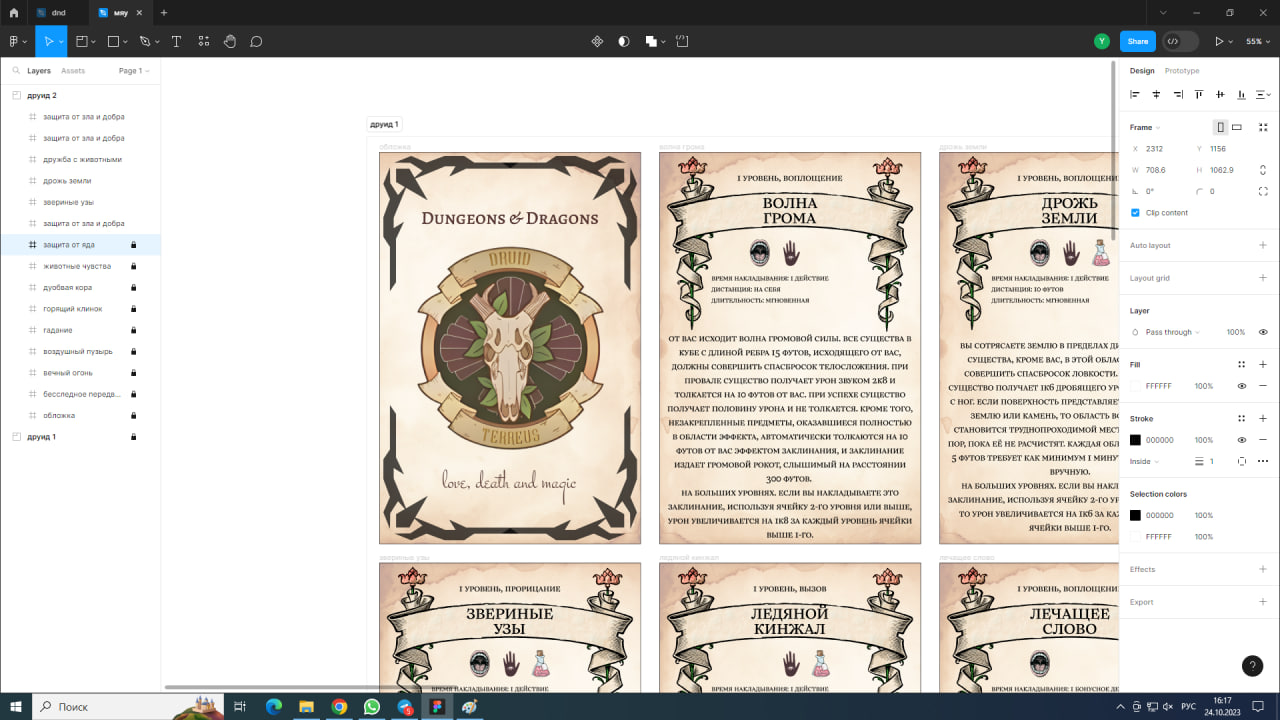Remove the Stroke with minus
1280x720 pixels.
click(x=1263, y=440)
